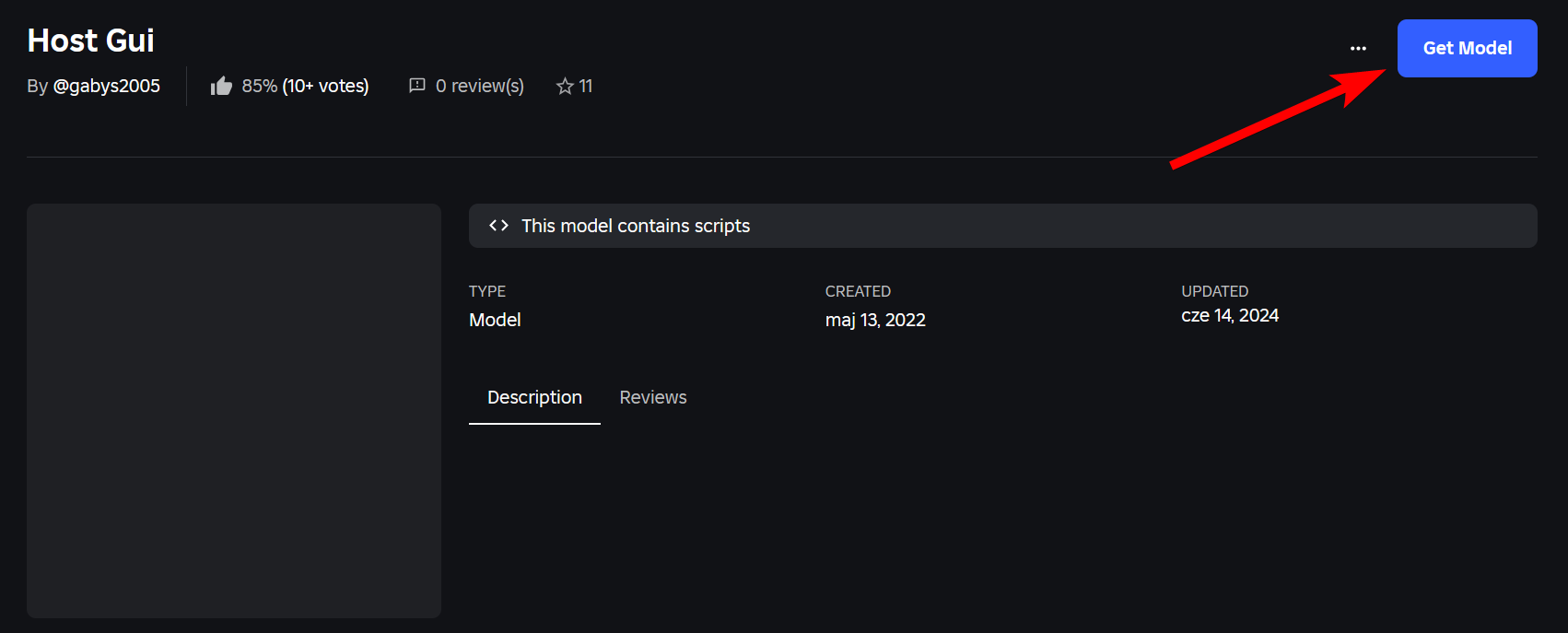Select the Description tab
1568x633 pixels.
point(534,397)
